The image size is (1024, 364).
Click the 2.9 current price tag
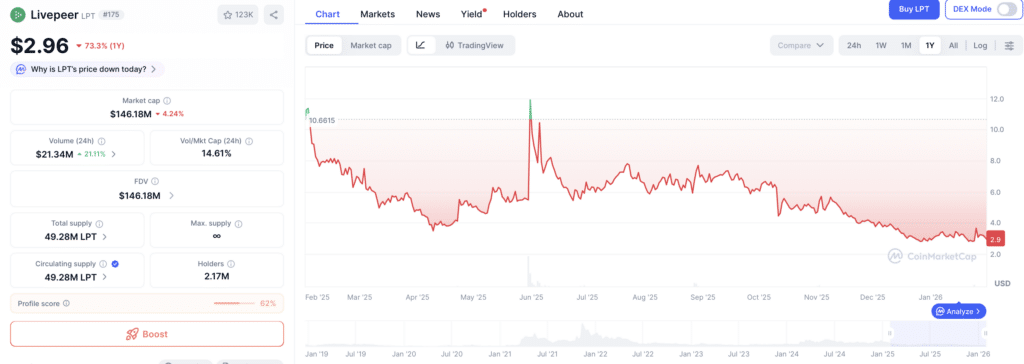click(995, 239)
